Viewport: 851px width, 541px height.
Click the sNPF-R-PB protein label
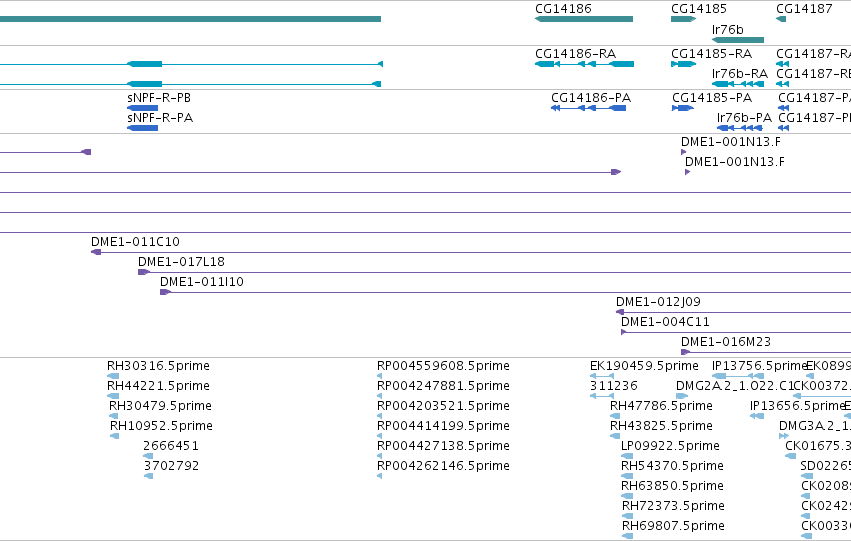point(159,98)
